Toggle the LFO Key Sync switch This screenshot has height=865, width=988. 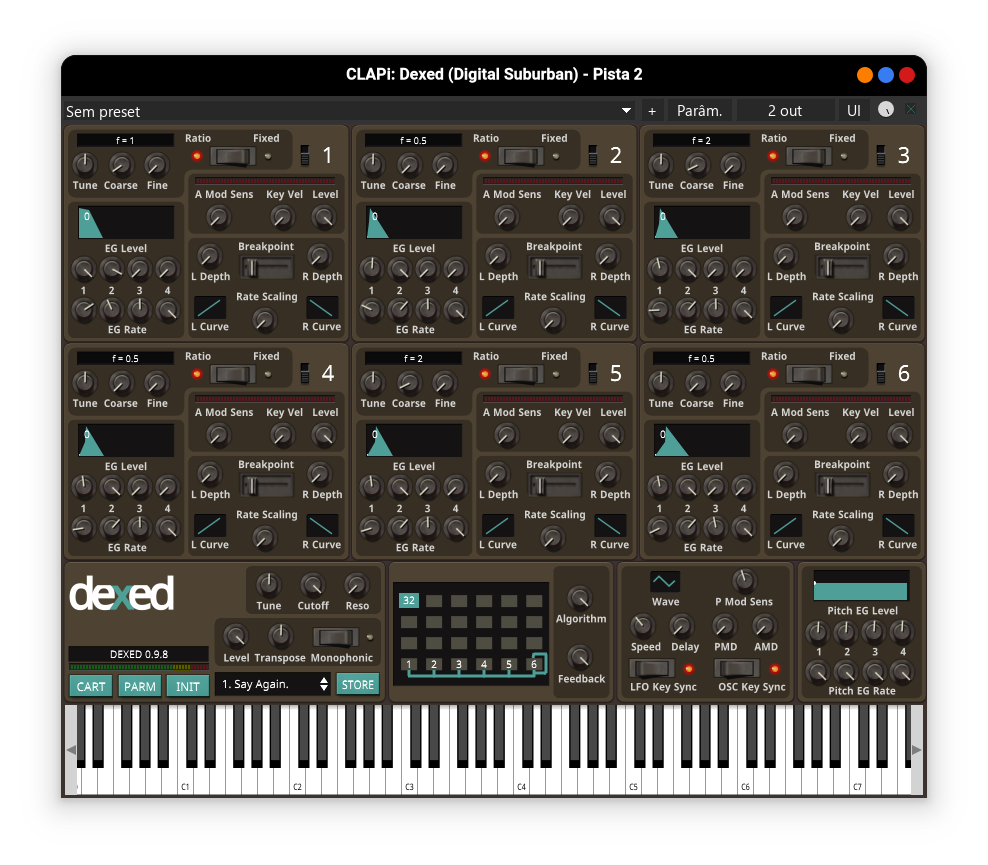tap(650, 668)
